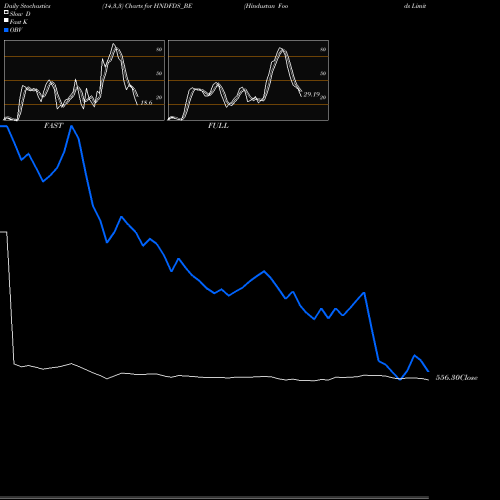Click the '556.30Close' price label

[x=457, y=378]
